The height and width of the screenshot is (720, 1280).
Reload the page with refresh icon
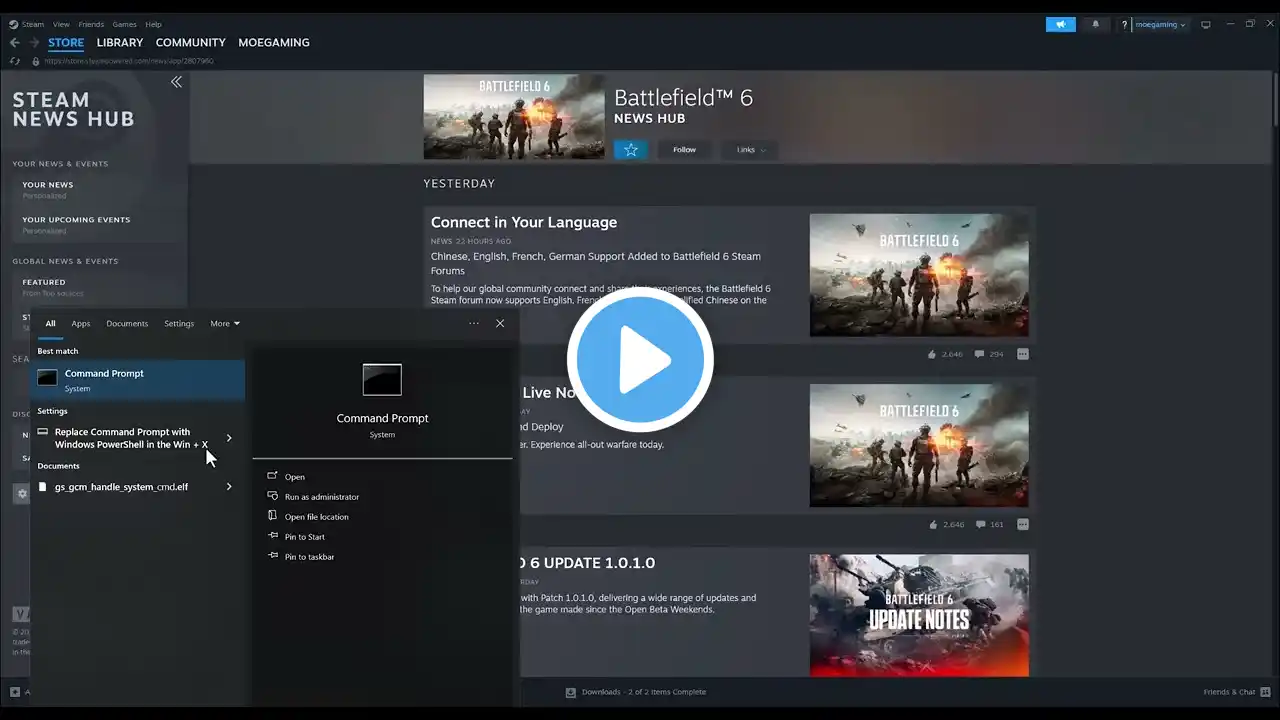tap(14, 61)
